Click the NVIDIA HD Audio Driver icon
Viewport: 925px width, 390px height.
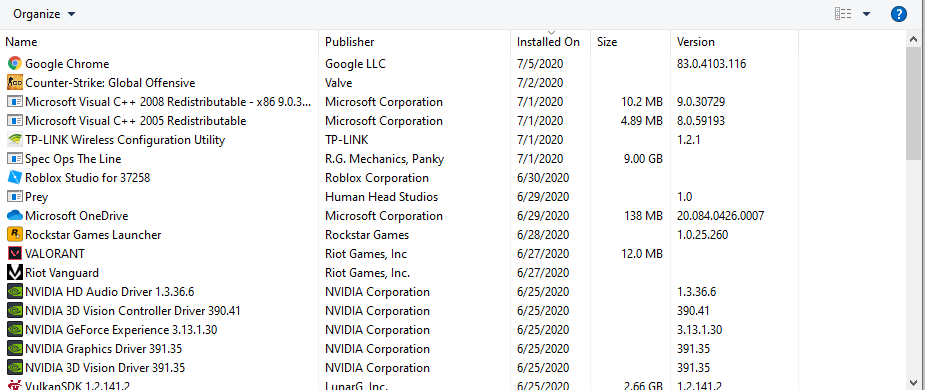tap(15, 291)
